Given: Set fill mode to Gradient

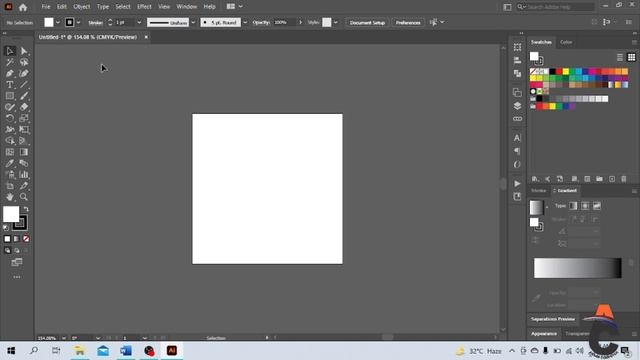Looking at the screenshot, I should click(x=17, y=239).
